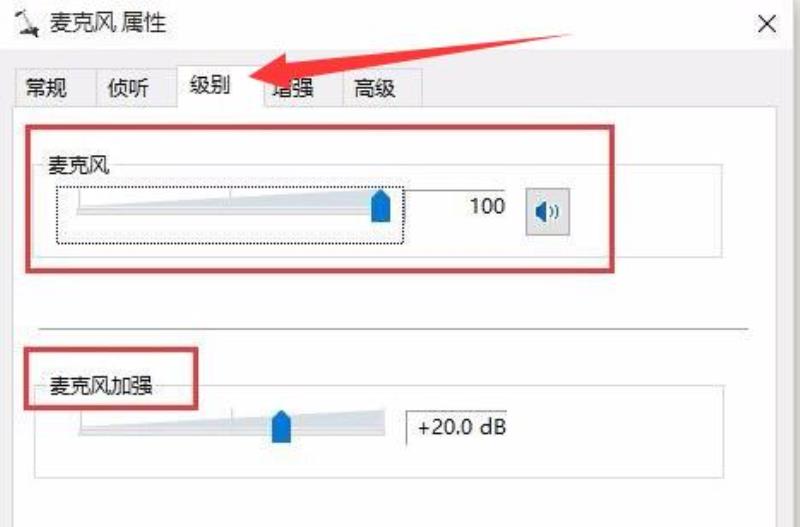Mute the microphone with the speaker button

[547, 212]
